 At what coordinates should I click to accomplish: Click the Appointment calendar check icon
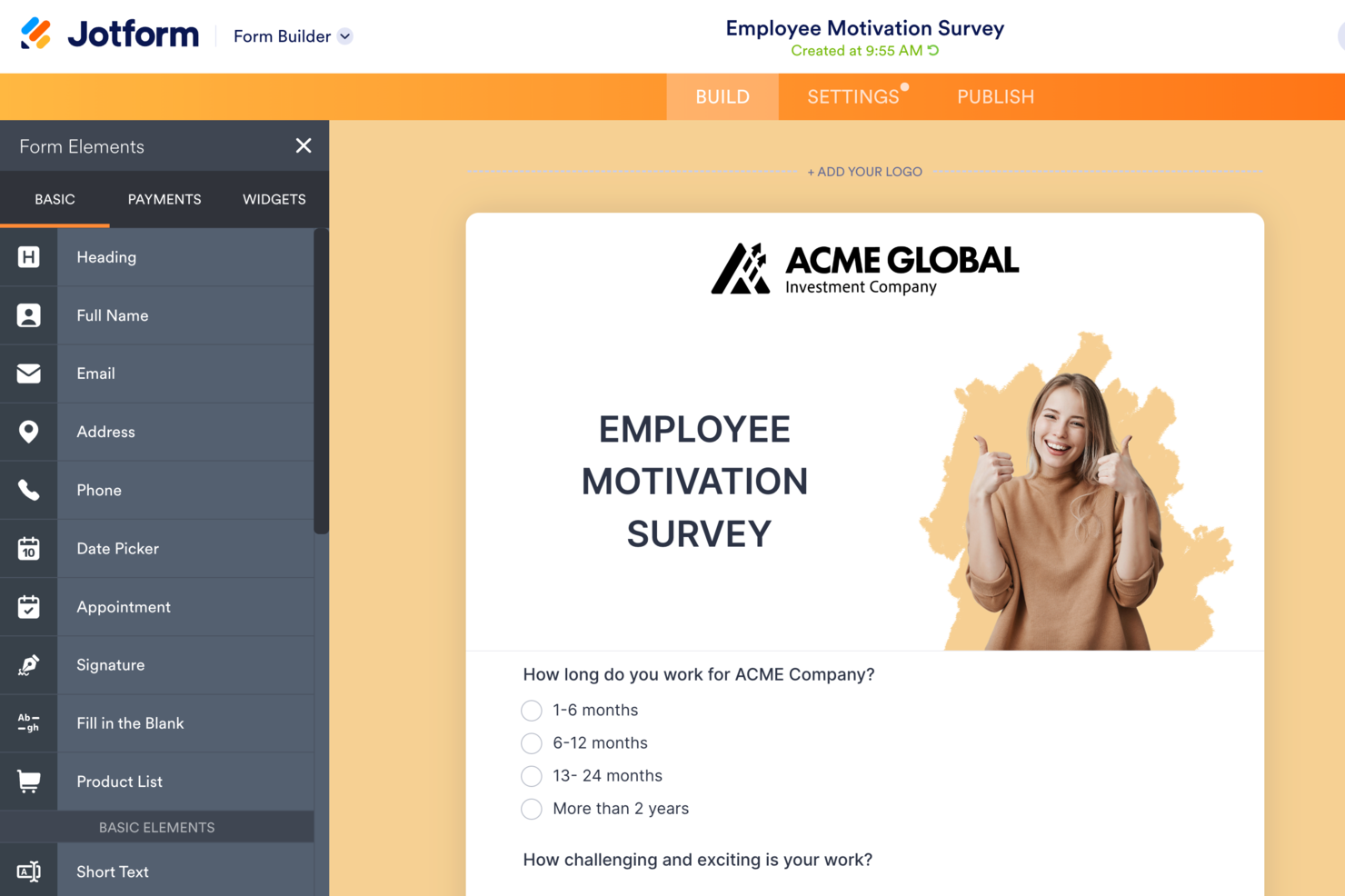28,607
